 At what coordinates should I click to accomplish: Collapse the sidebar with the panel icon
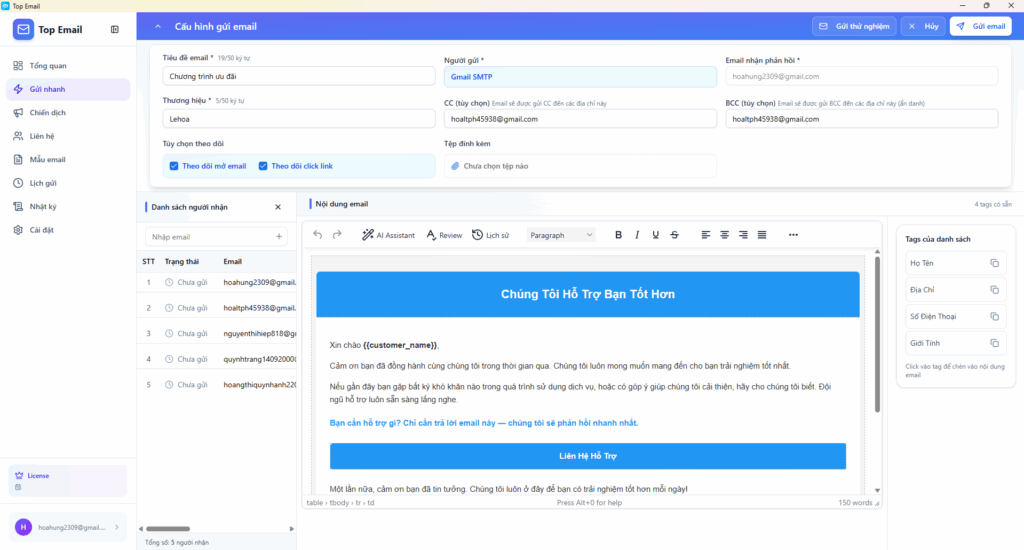pos(115,29)
